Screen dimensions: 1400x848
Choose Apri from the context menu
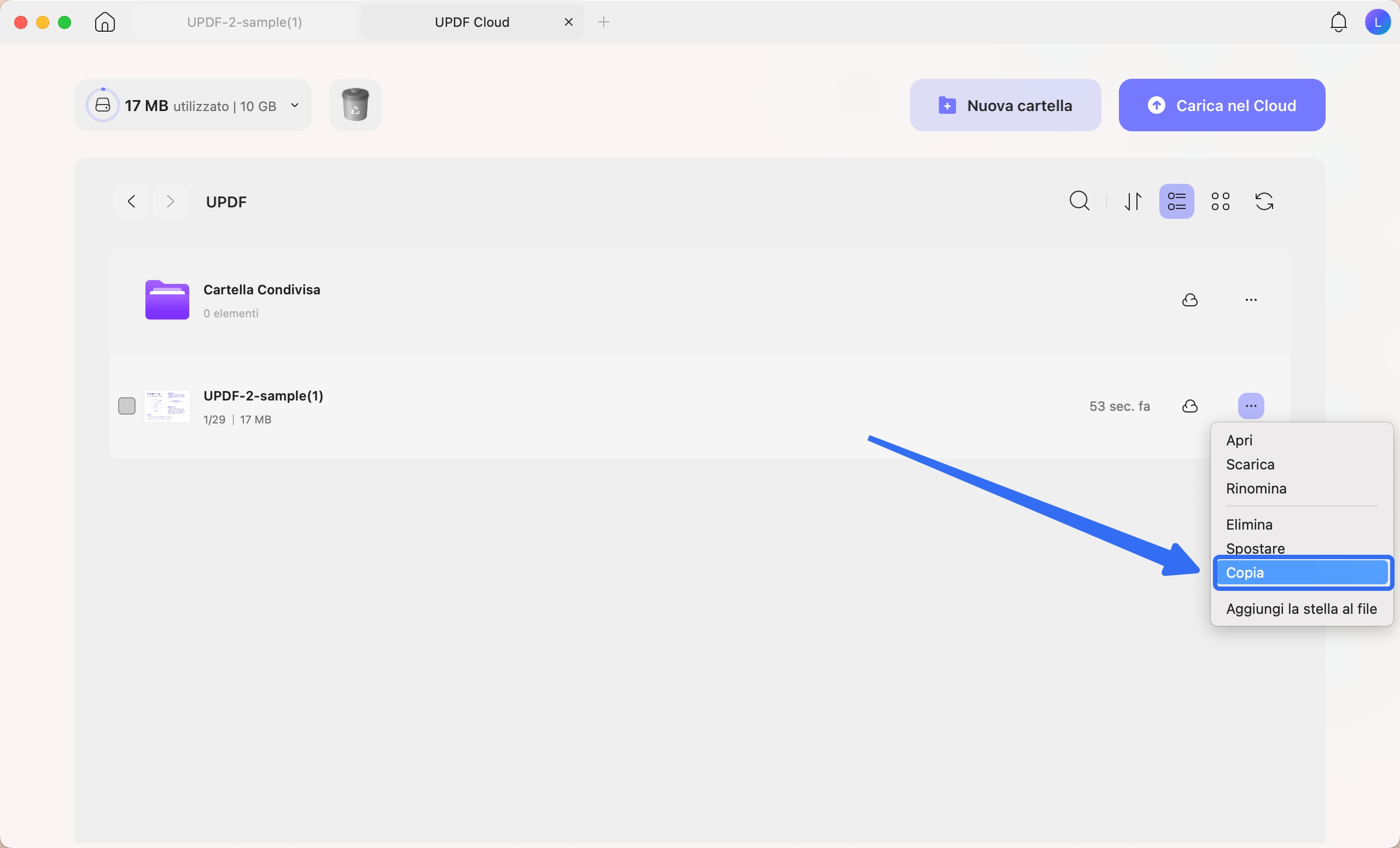(1302, 440)
